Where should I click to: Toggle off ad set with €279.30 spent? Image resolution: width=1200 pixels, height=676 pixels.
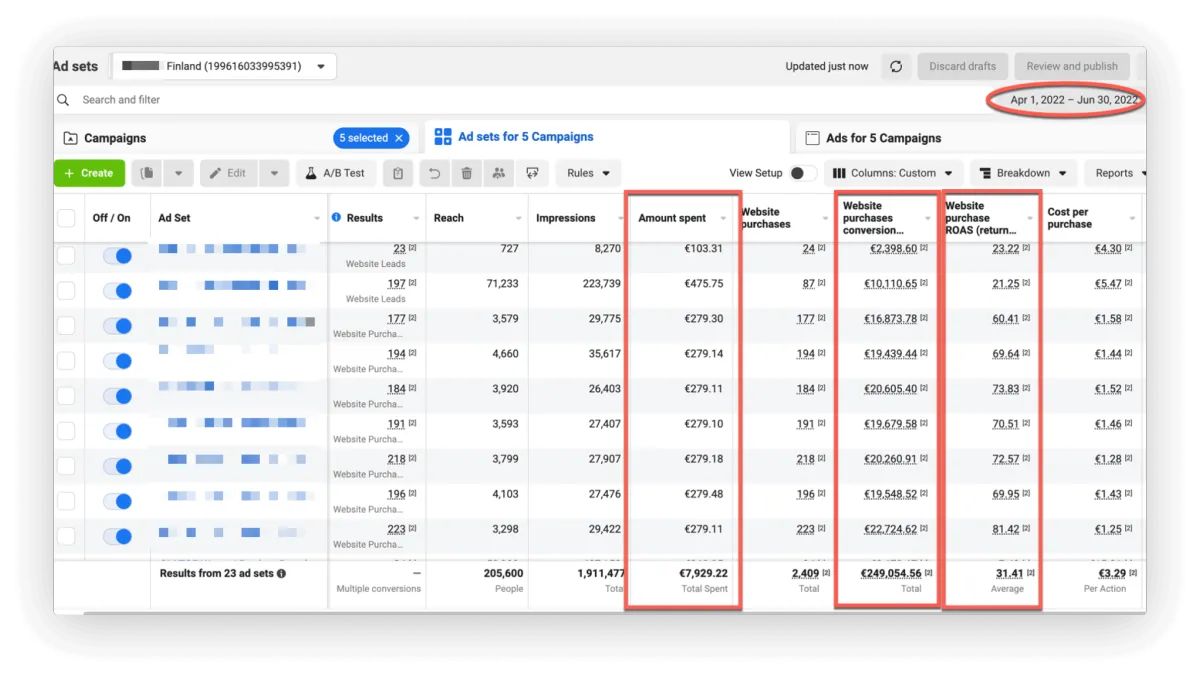[x=118, y=326]
